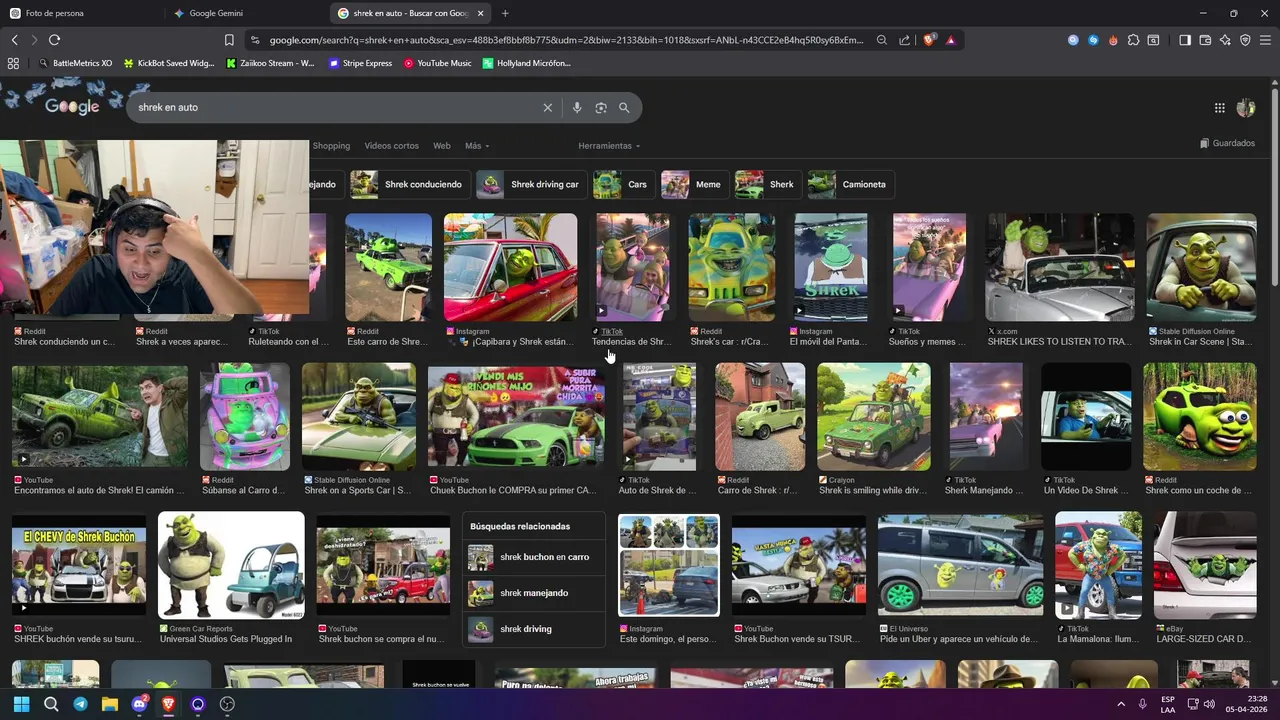Go back with the browser back arrow
Image resolution: width=1280 pixels, height=720 pixels.
pos(14,40)
